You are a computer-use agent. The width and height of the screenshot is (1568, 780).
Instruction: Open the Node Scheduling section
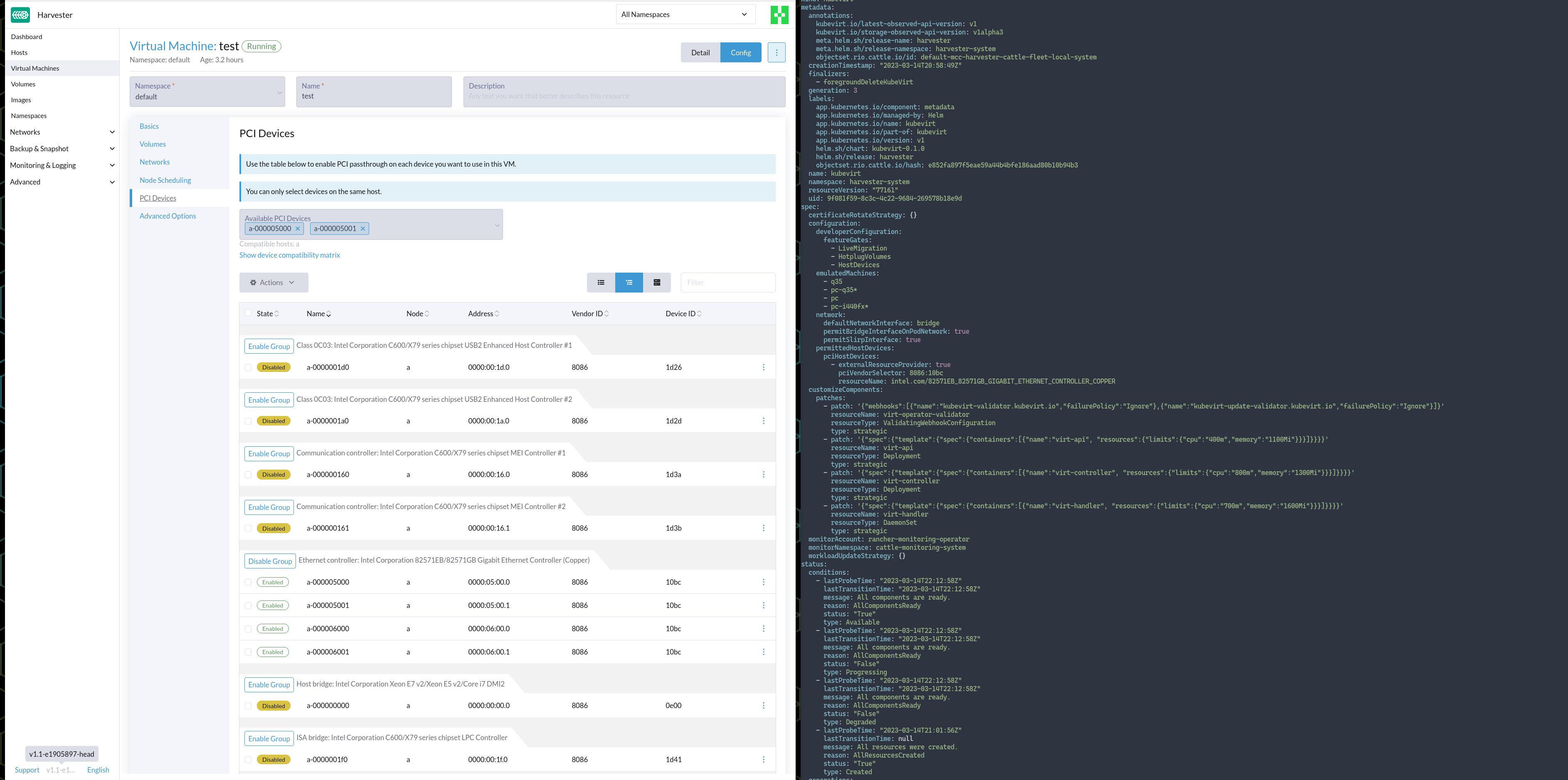coord(165,180)
